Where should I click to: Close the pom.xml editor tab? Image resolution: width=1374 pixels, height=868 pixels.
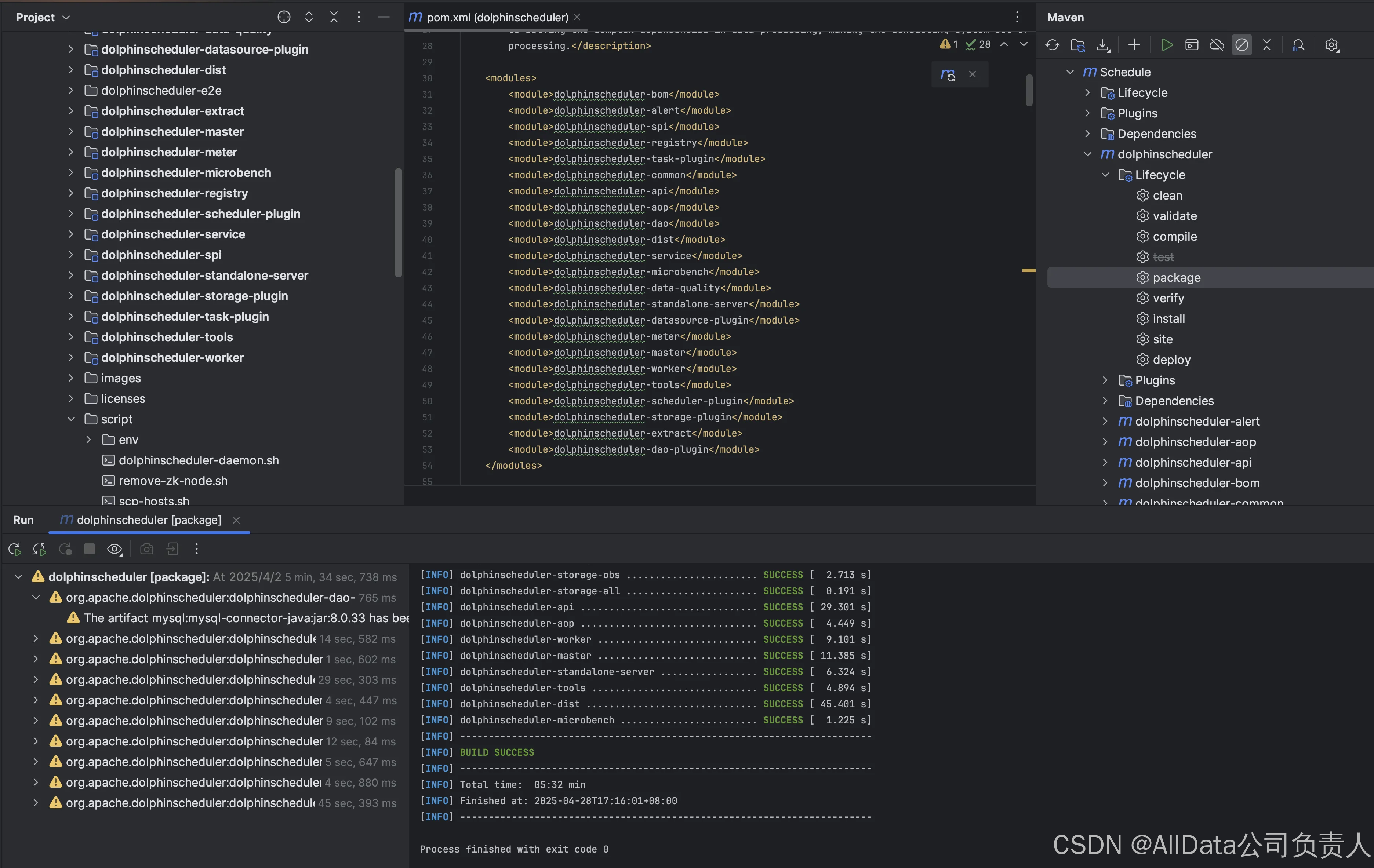pyautogui.click(x=577, y=17)
